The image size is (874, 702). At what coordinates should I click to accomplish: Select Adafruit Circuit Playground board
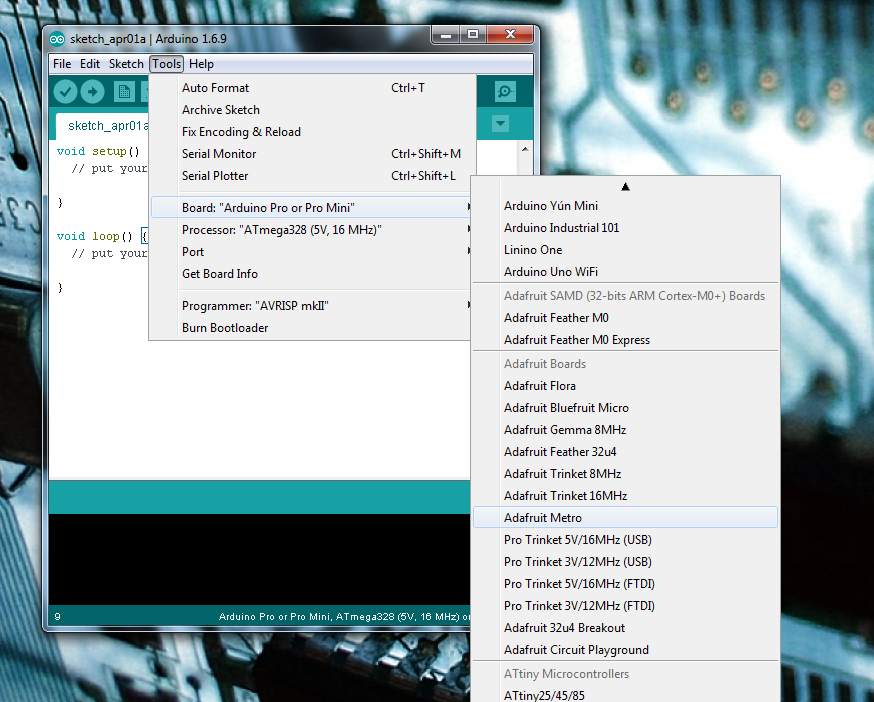pyautogui.click(x=625, y=650)
